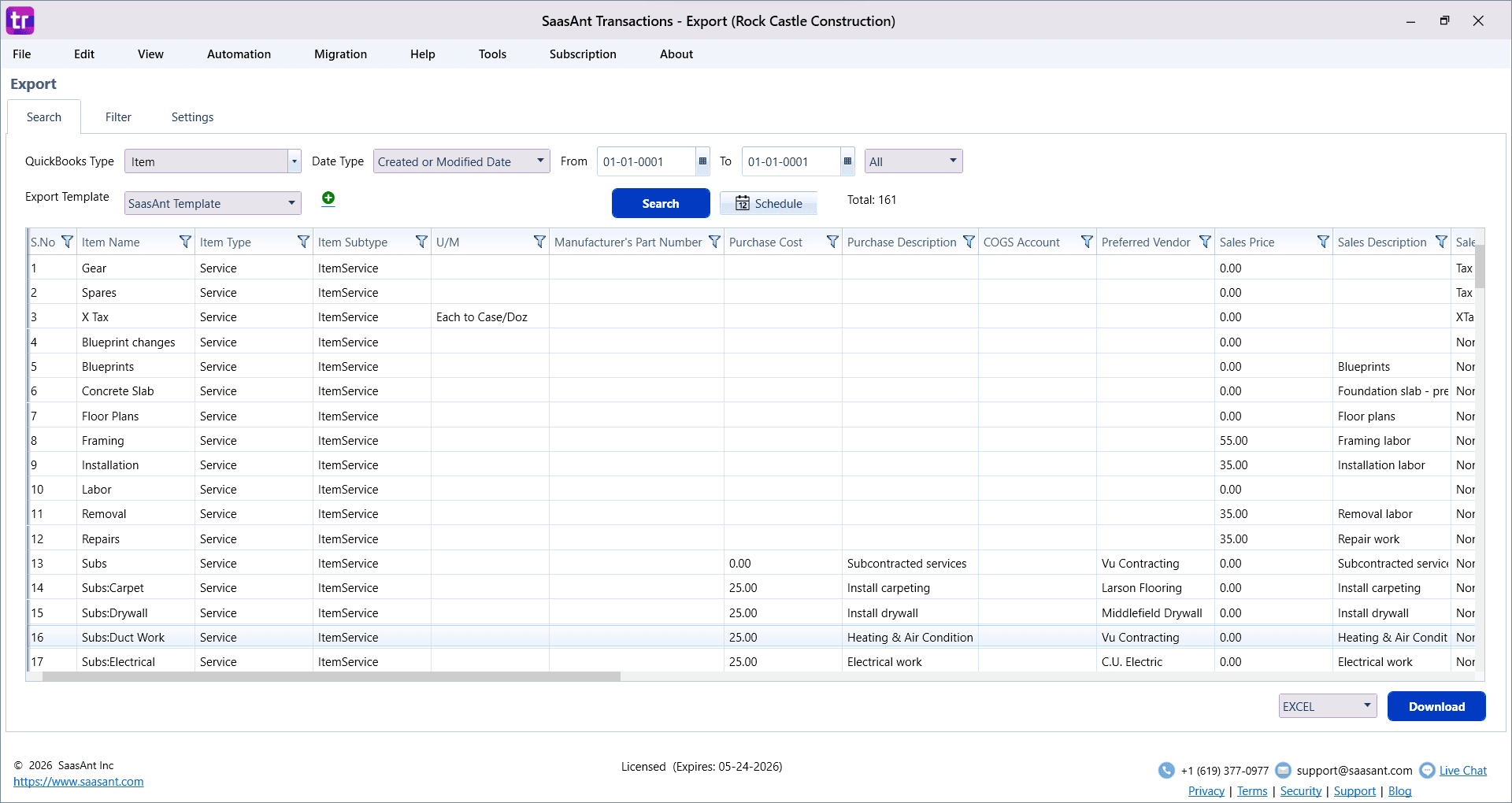Open the Automation menu

coord(239,54)
